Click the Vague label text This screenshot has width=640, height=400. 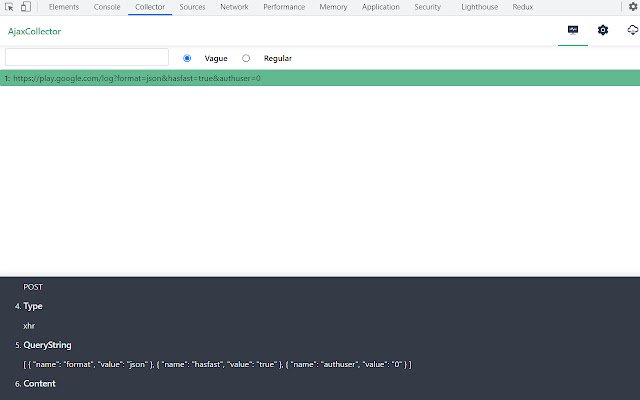(x=216, y=58)
